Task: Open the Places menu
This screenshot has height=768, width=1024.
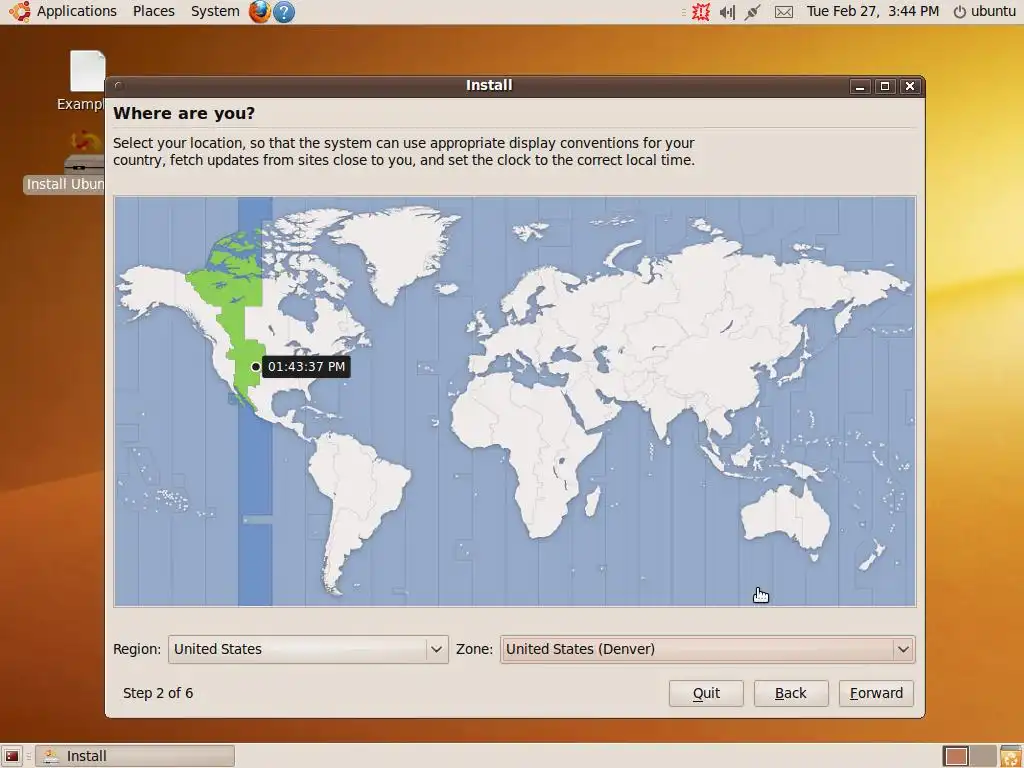Action: (153, 11)
